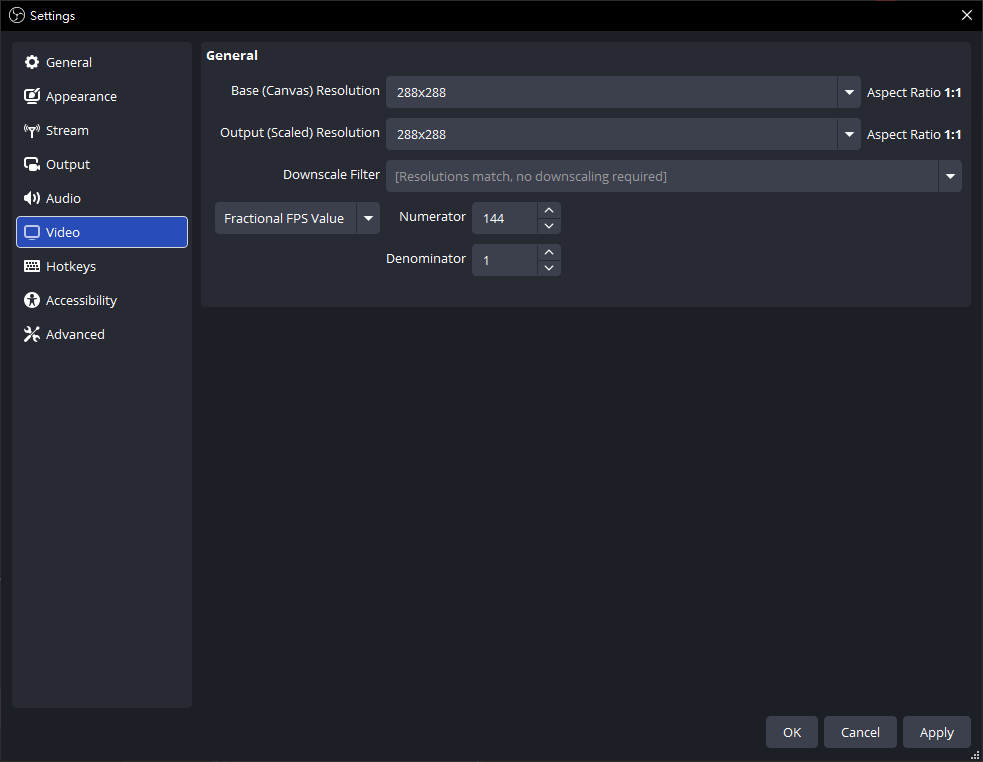Click the Accessibility person icon

31,300
